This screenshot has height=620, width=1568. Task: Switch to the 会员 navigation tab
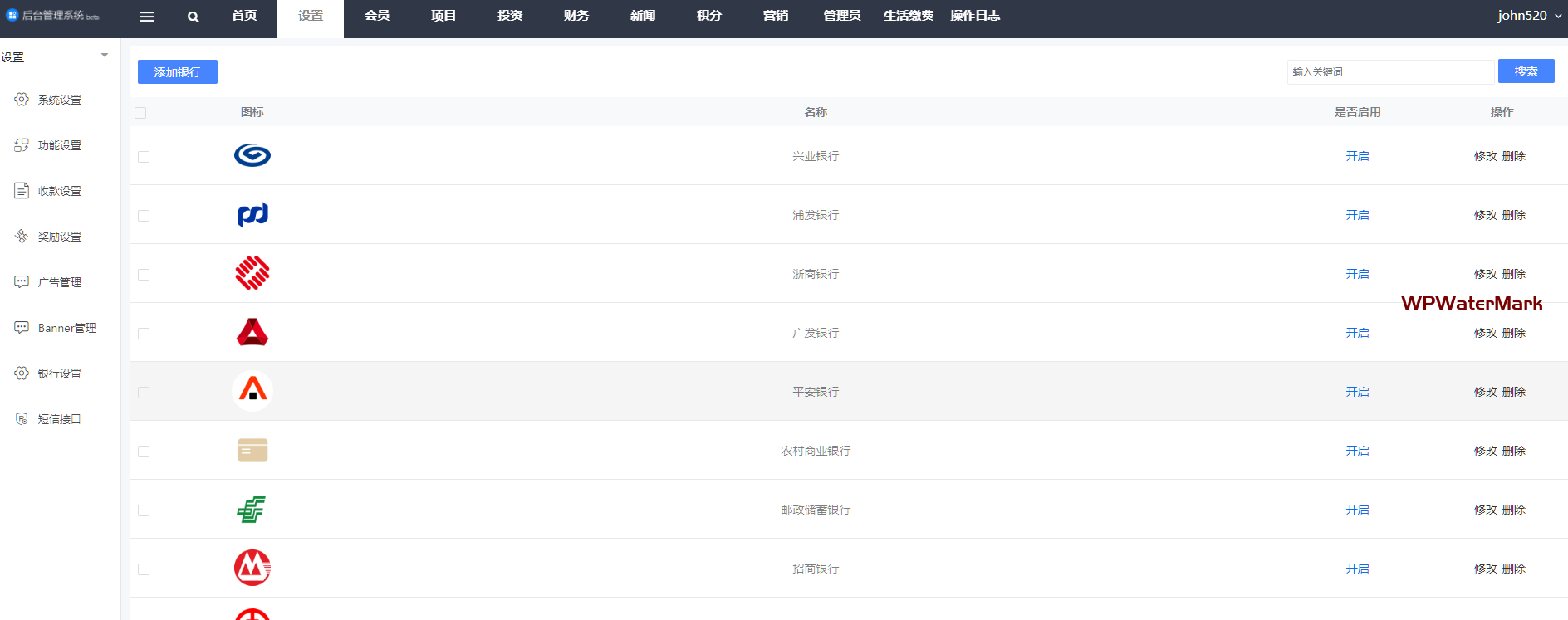tap(376, 16)
